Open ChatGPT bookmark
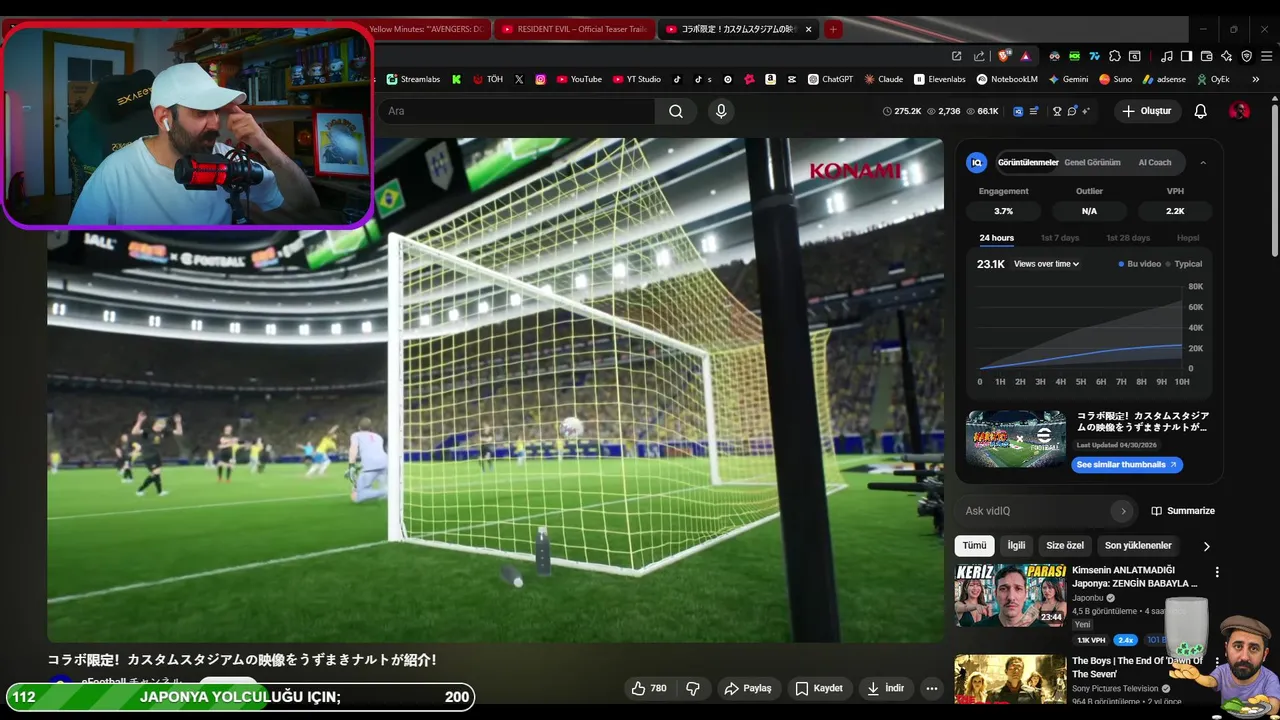The width and height of the screenshot is (1280, 720). pyautogui.click(x=830, y=79)
